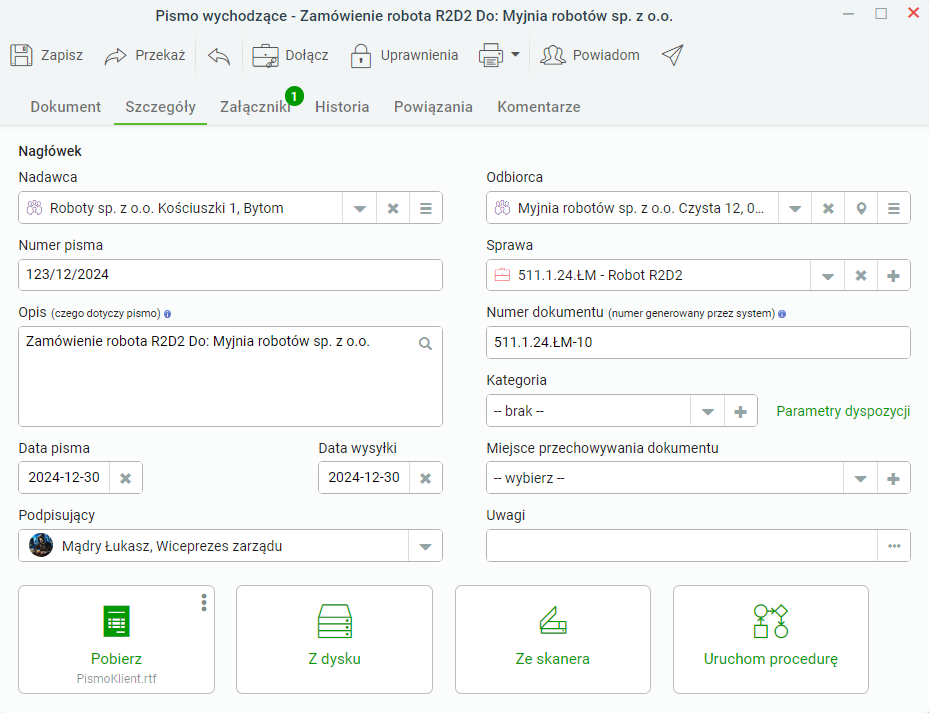The width and height of the screenshot is (929, 713).
Task: Click the Ze skanera button
Action: pyautogui.click(x=553, y=640)
